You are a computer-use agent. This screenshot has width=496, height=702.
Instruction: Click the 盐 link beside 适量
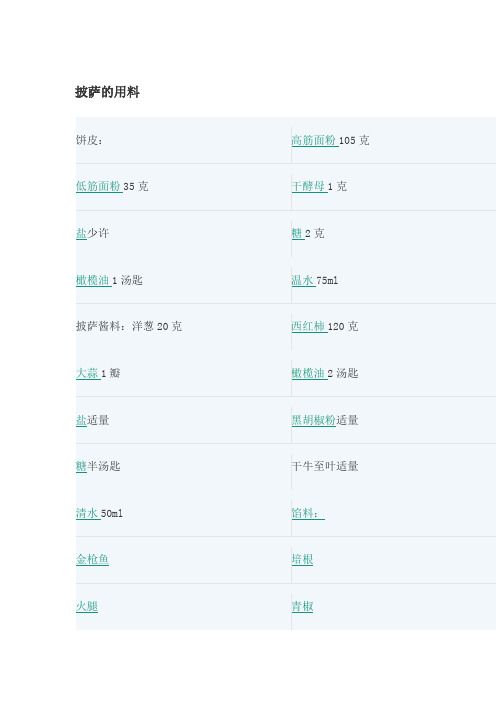[81, 420]
